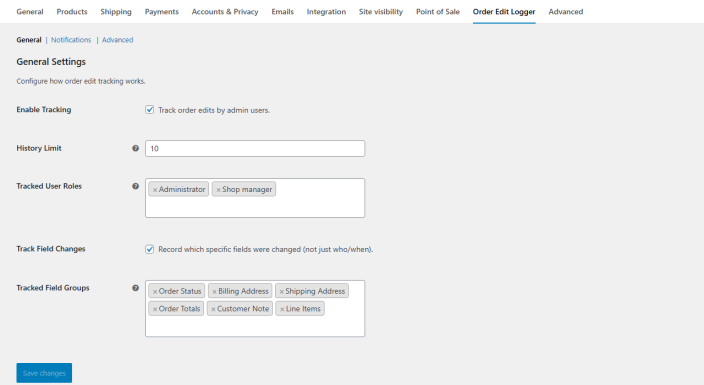This screenshot has width=704, height=385.
Task: Remove Shop manager role tag via its x
Action: click(x=218, y=190)
